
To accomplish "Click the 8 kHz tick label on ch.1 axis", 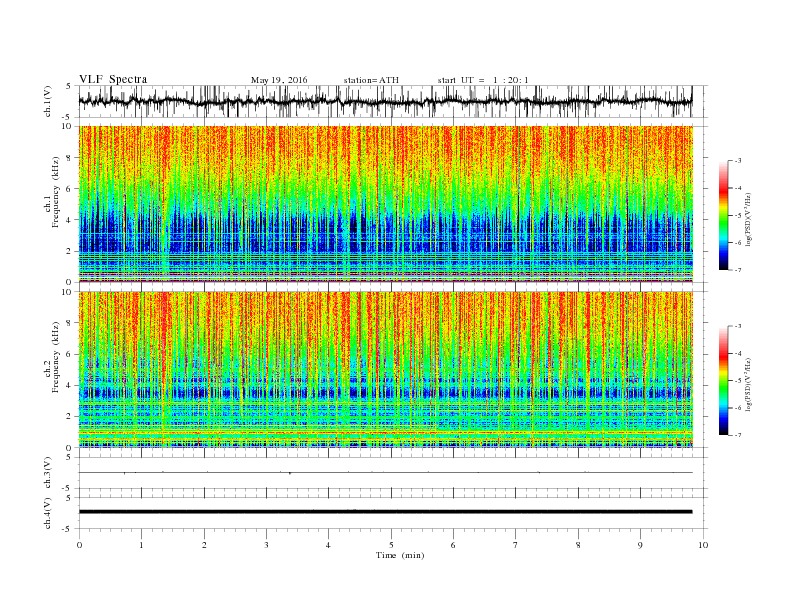I will (x=70, y=158).
